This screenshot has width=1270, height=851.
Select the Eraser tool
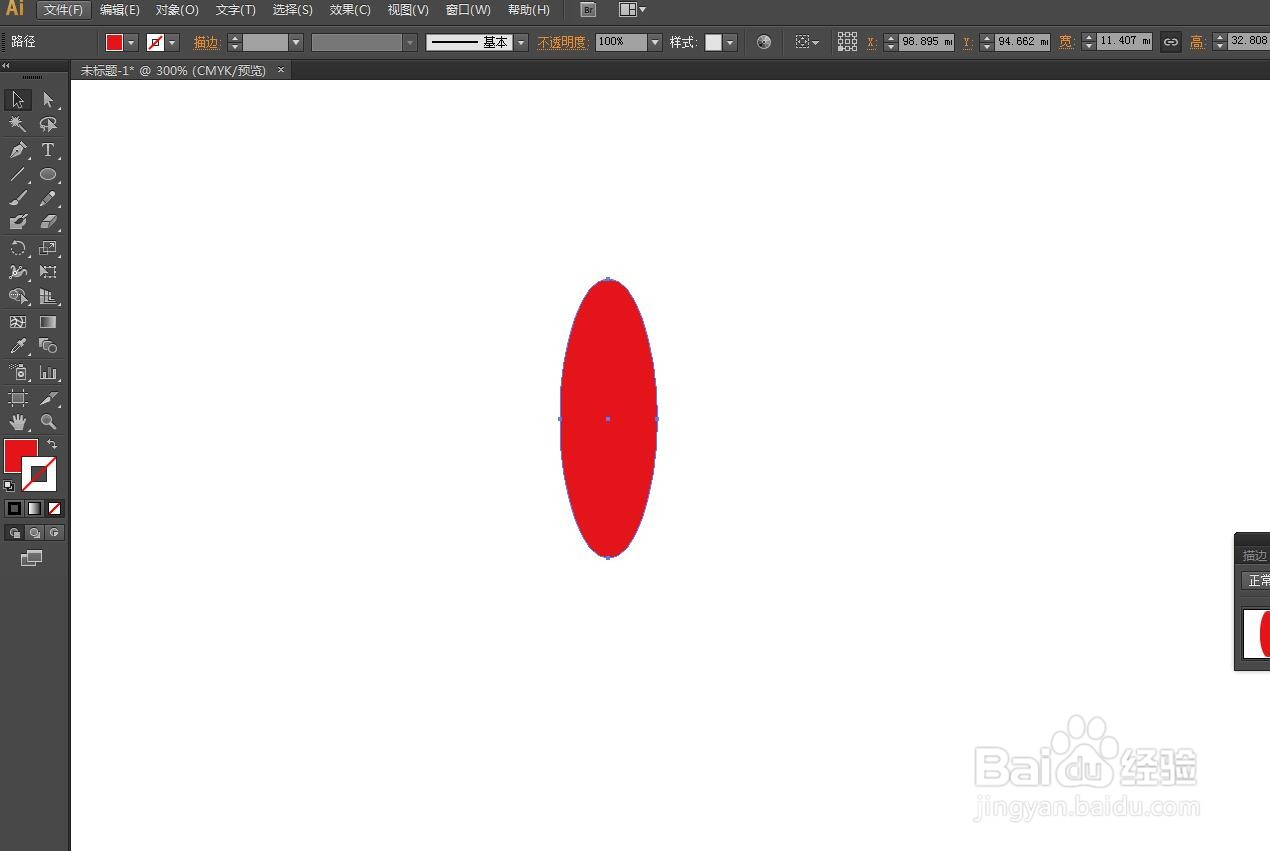click(48, 223)
